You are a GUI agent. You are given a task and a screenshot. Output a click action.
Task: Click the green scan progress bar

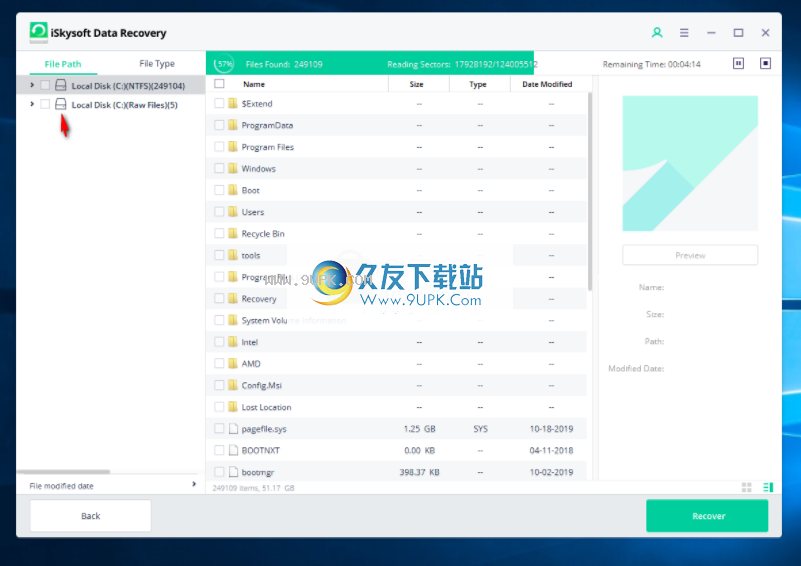[x=370, y=63]
